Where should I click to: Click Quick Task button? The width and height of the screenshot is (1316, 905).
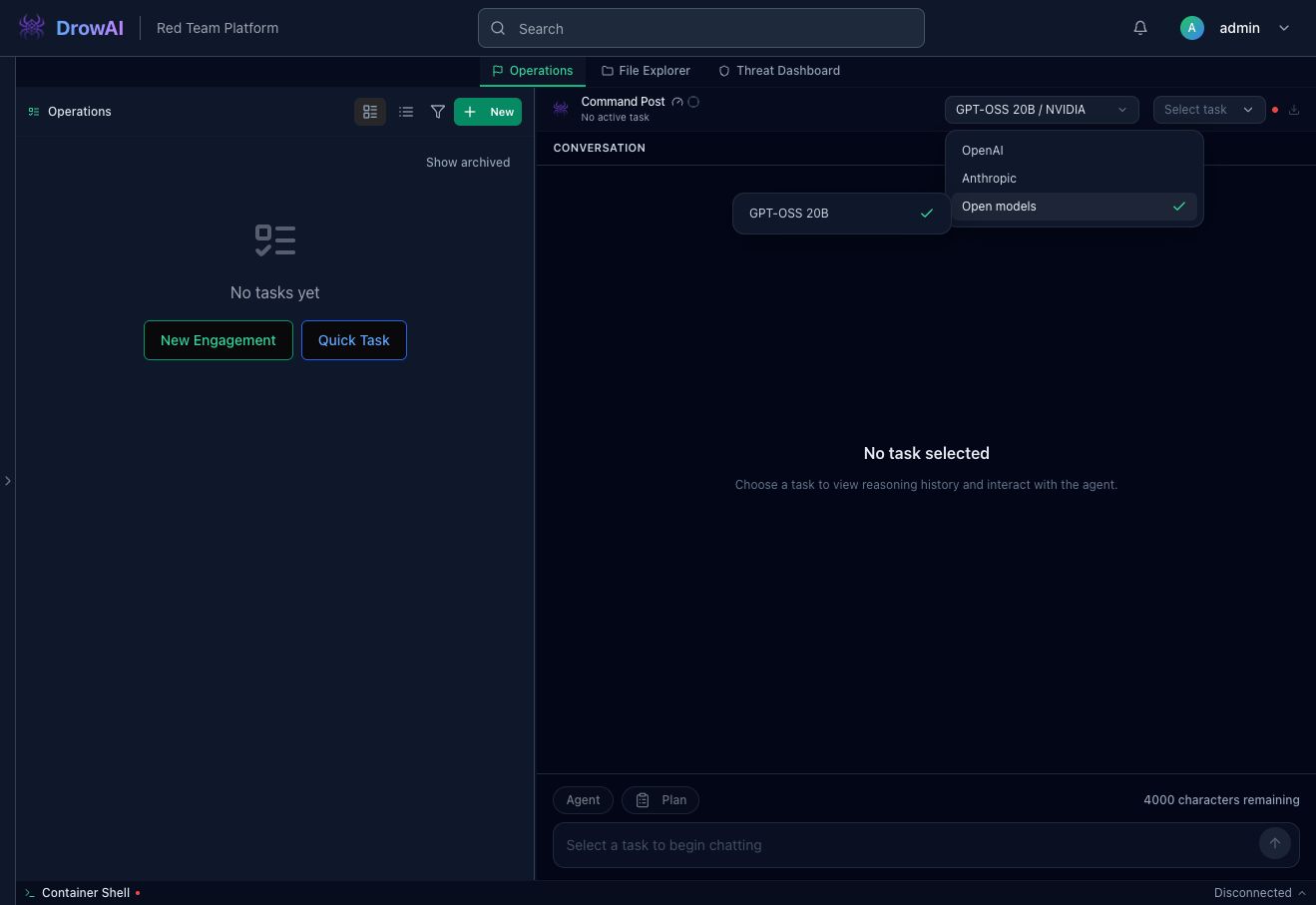pyautogui.click(x=354, y=340)
